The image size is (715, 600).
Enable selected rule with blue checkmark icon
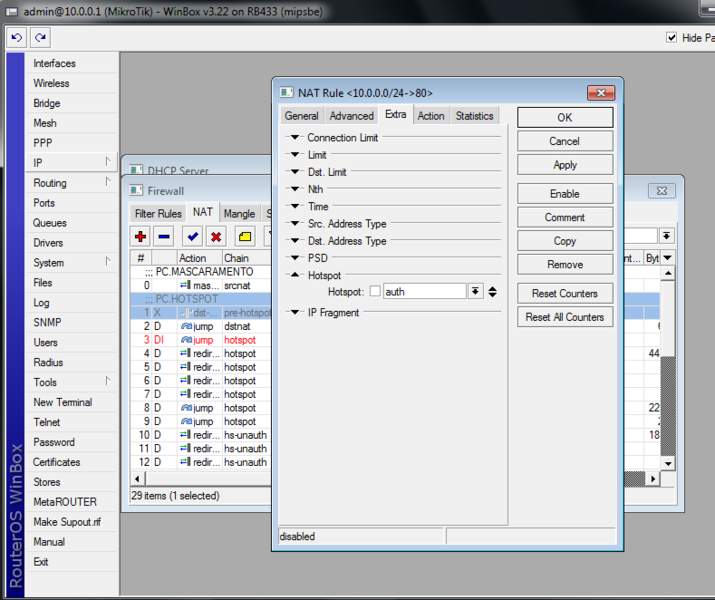(x=192, y=236)
